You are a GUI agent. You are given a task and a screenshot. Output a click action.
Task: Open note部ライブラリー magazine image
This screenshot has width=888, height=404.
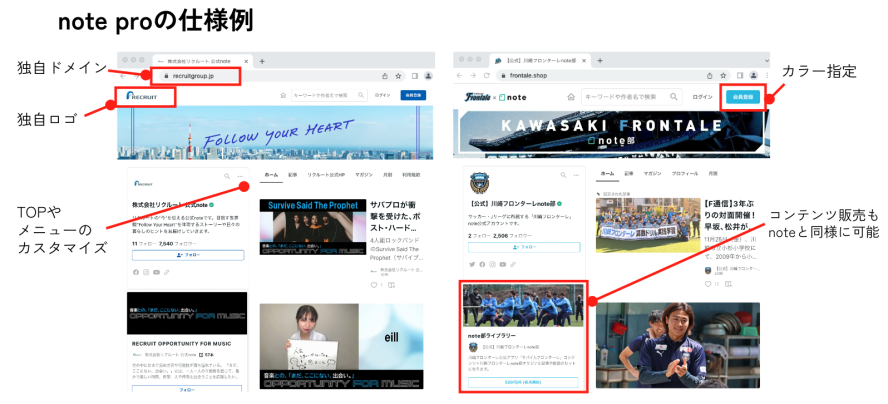[523, 305]
